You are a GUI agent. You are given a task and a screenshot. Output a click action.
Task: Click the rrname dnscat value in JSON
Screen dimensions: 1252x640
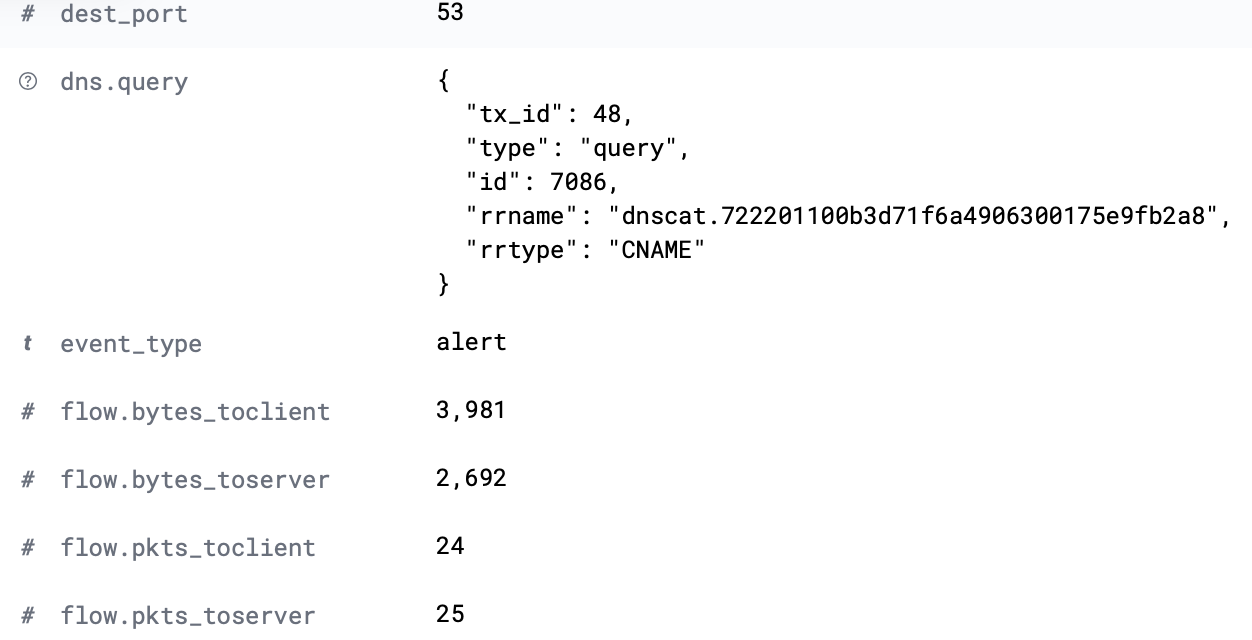point(914,216)
